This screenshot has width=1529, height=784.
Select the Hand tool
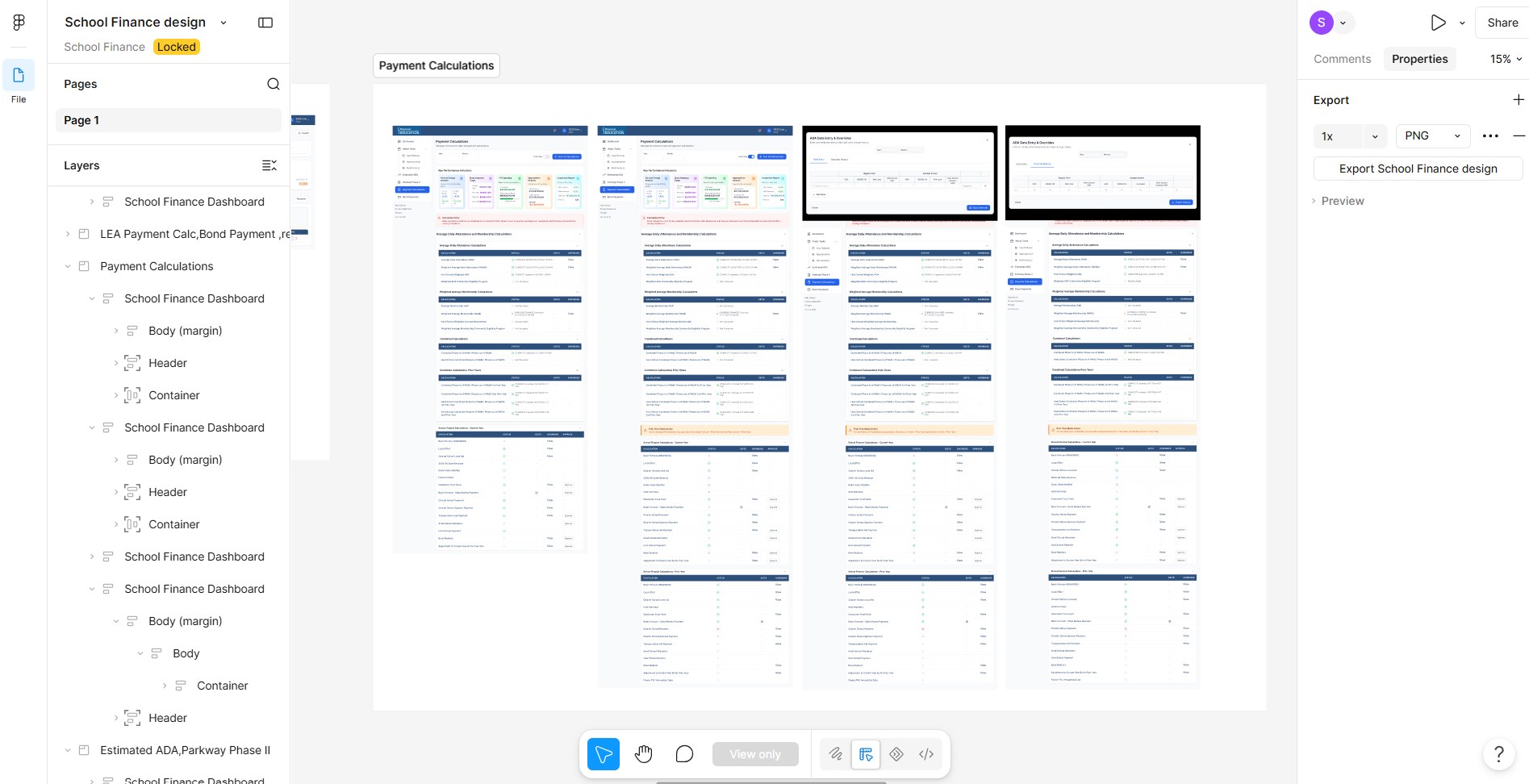pos(643,754)
